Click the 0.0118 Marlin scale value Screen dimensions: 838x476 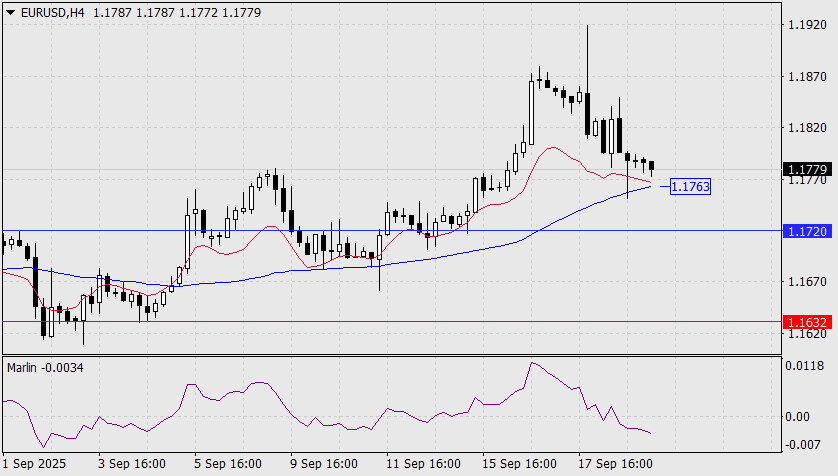(x=804, y=366)
